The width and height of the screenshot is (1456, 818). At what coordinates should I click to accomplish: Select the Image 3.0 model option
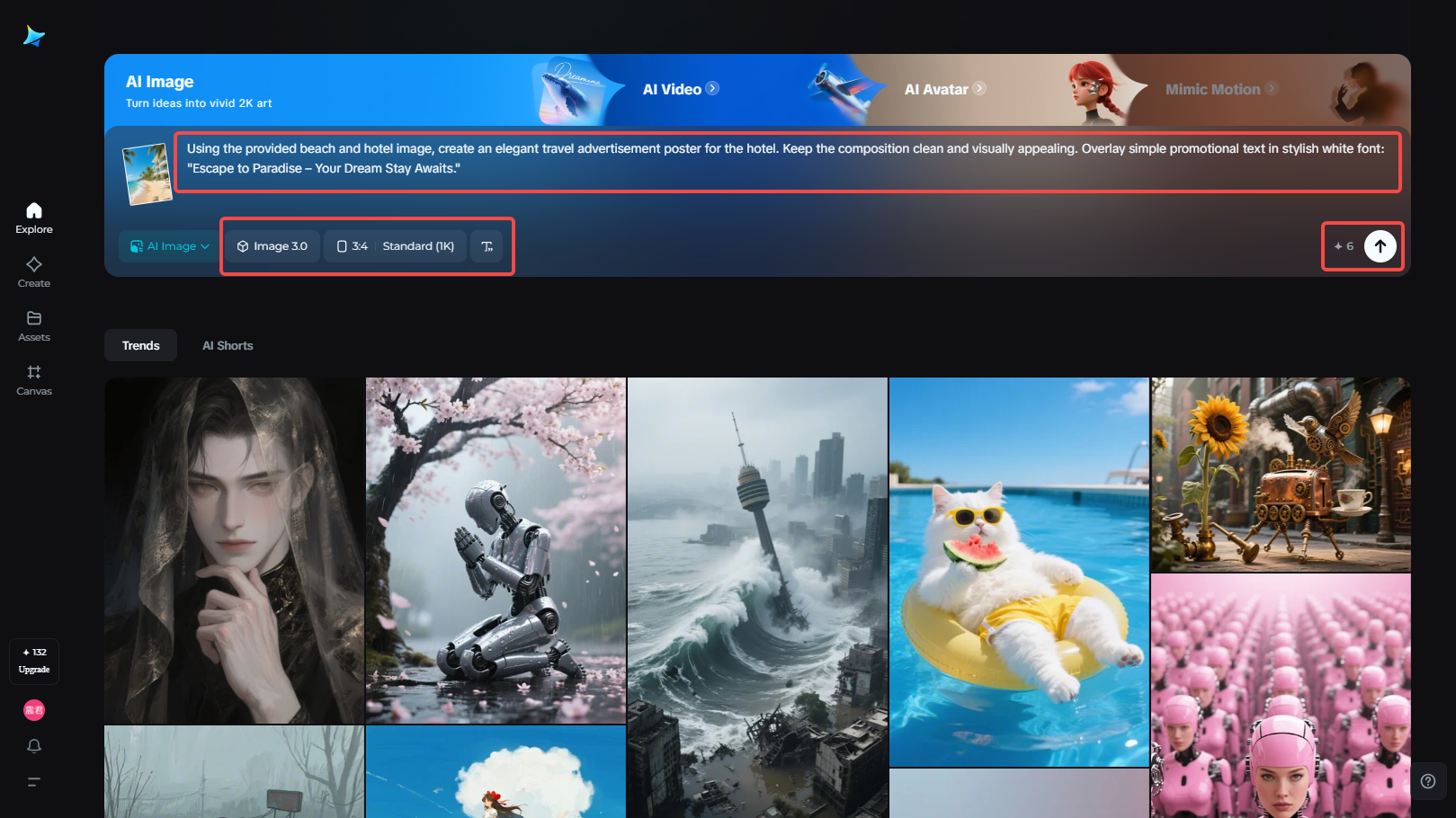(272, 246)
